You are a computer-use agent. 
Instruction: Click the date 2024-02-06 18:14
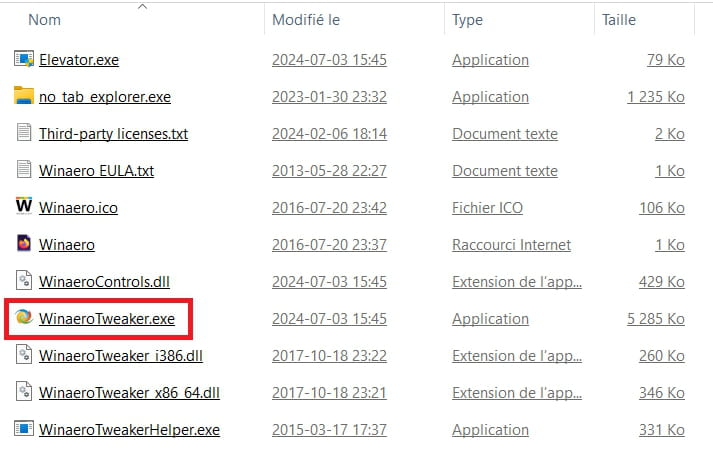[x=329, y=134]
